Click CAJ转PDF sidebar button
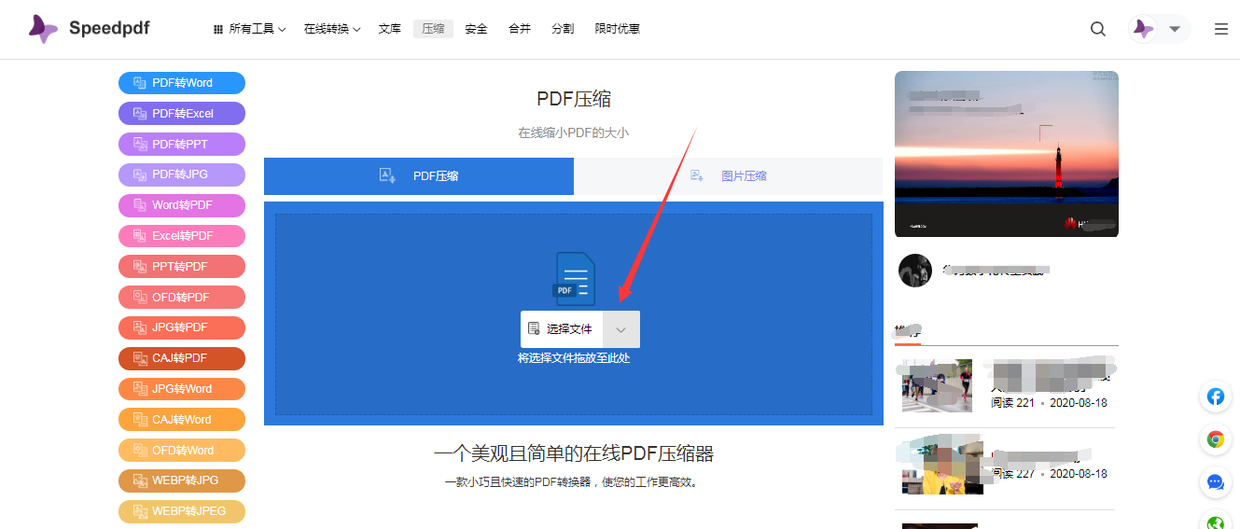Screen dimensions: 1240x529 182,358
